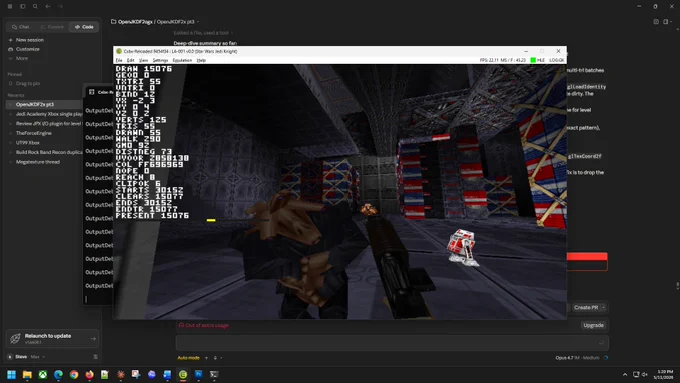This screenshot has height=383, width=680.
Task: Click into the message input box
Action: click(x=392, y=343)
